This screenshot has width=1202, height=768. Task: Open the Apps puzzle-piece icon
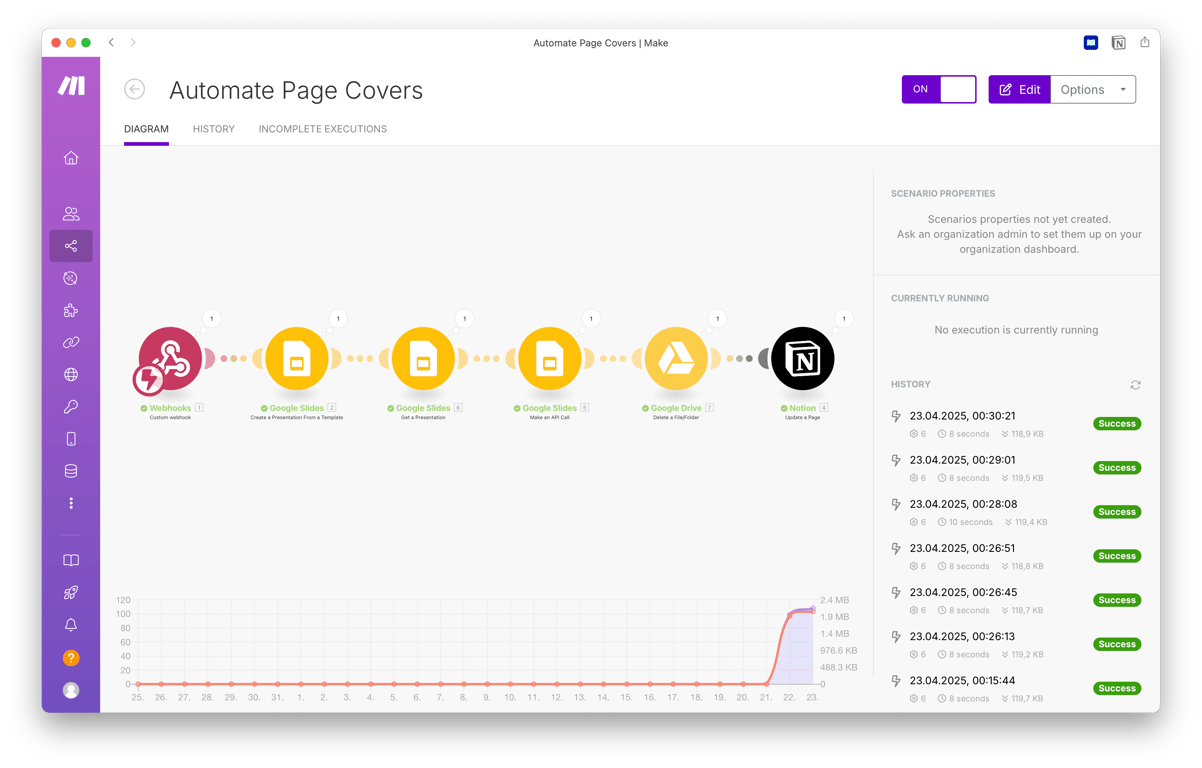click(71, 310)
